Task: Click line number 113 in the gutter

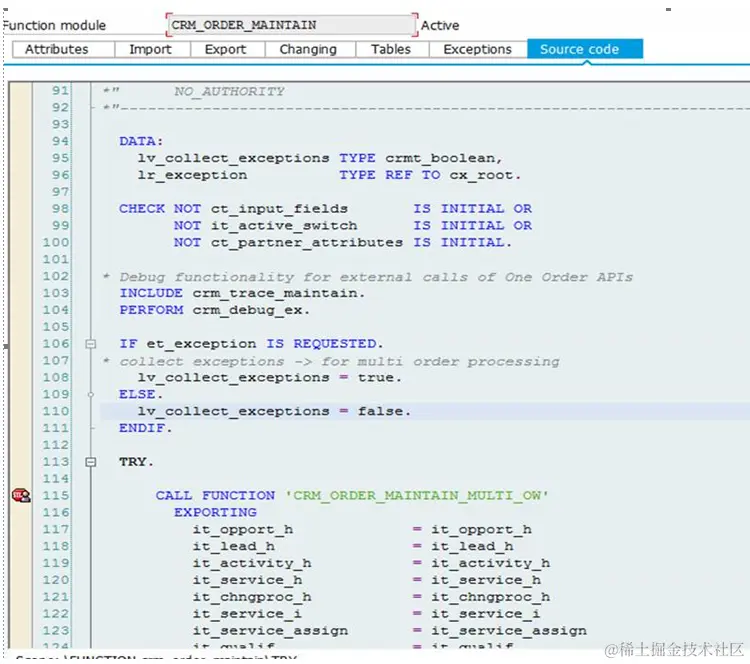Action: [56, 462]
